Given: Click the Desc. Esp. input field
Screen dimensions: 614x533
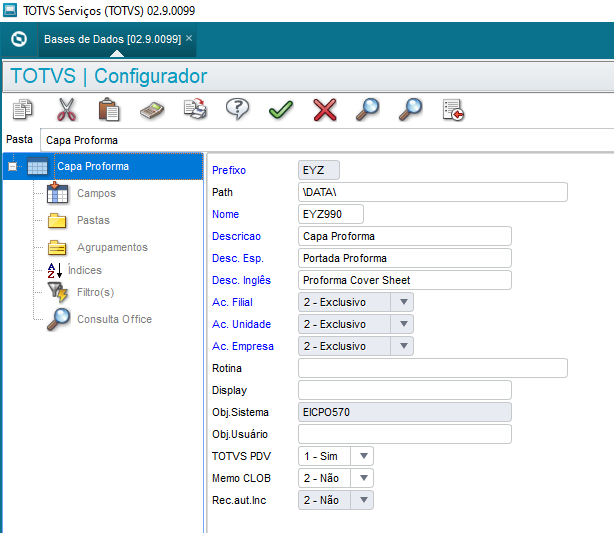Looking at the screenshot, I should (405, 258).
